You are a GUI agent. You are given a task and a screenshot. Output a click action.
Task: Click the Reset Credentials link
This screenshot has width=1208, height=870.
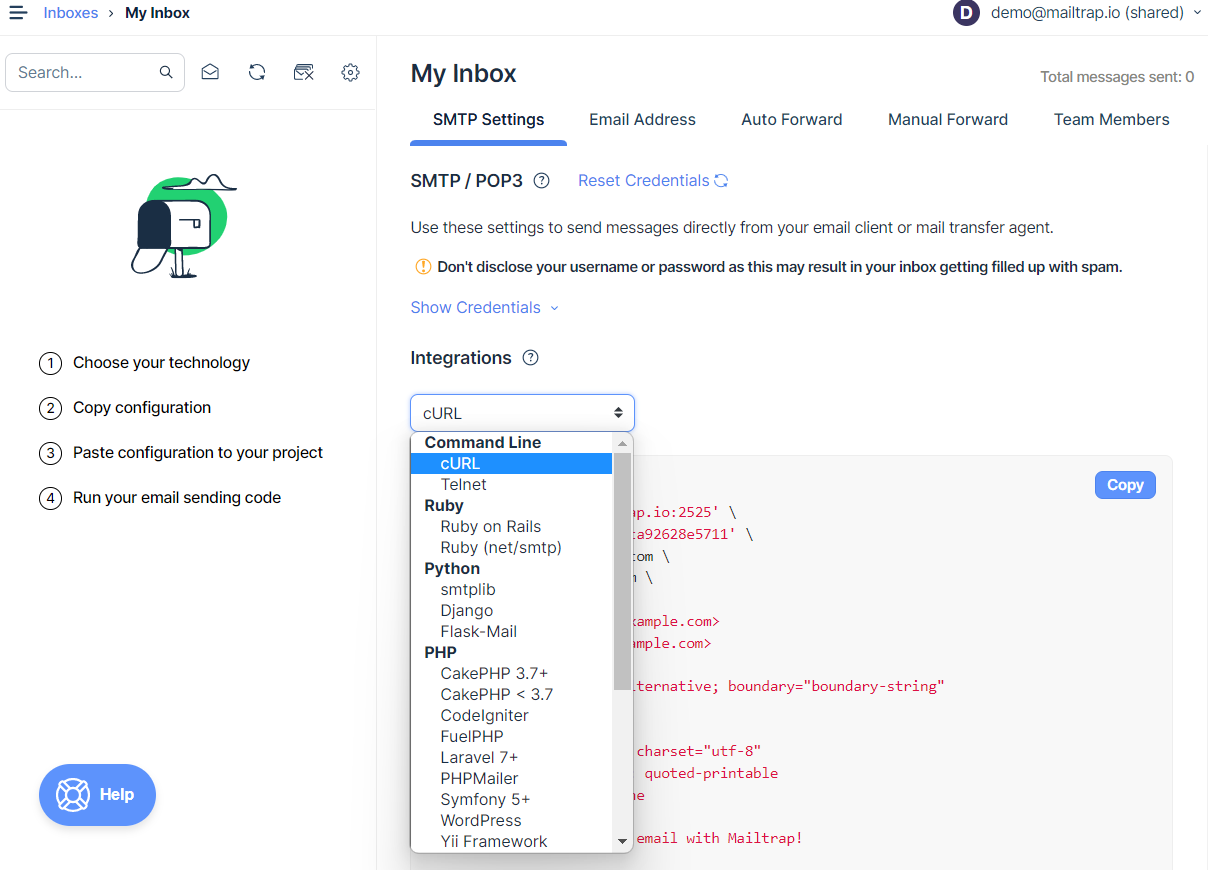644,181
